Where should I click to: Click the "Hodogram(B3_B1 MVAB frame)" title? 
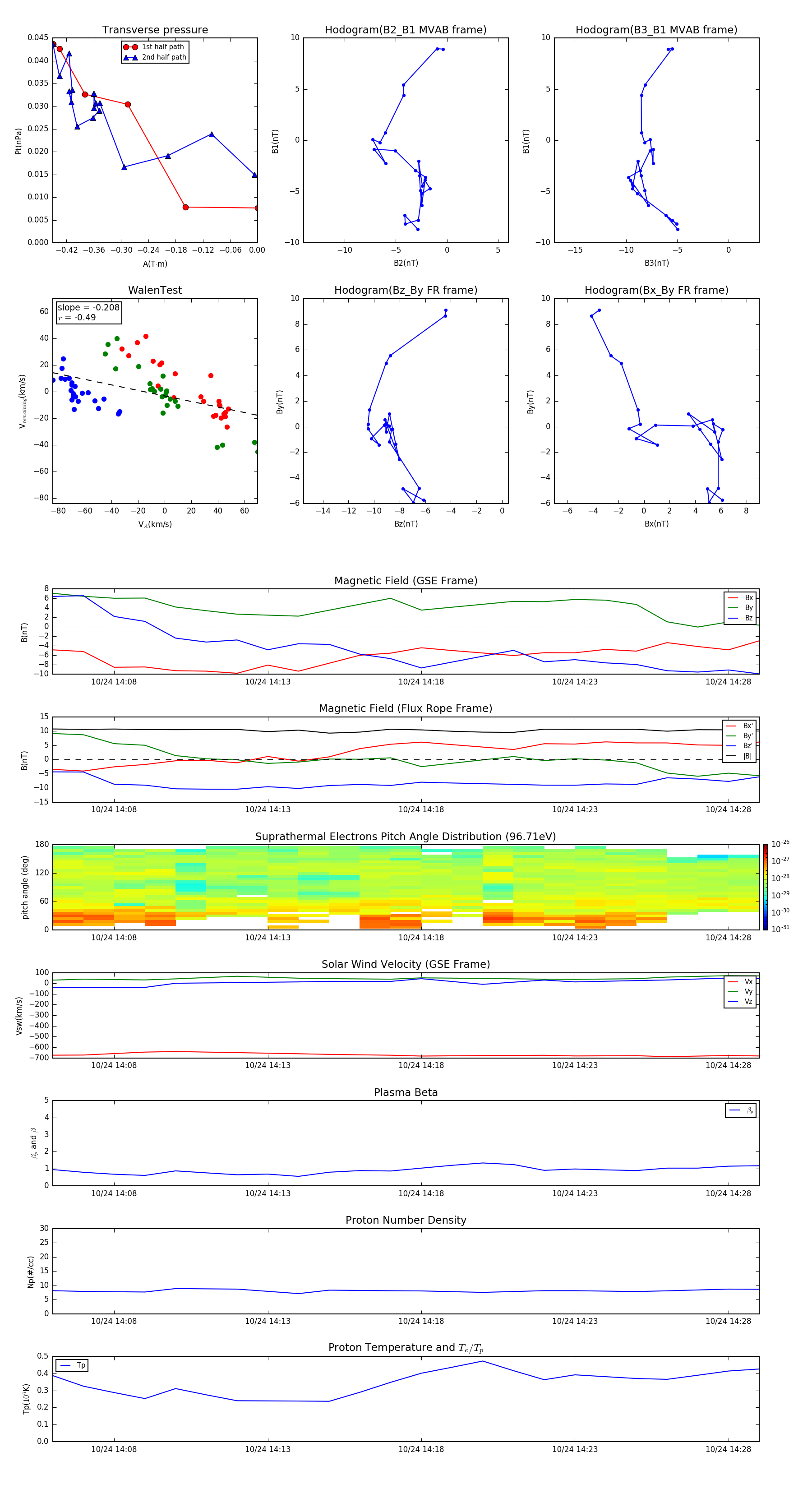tap(656, 30)
